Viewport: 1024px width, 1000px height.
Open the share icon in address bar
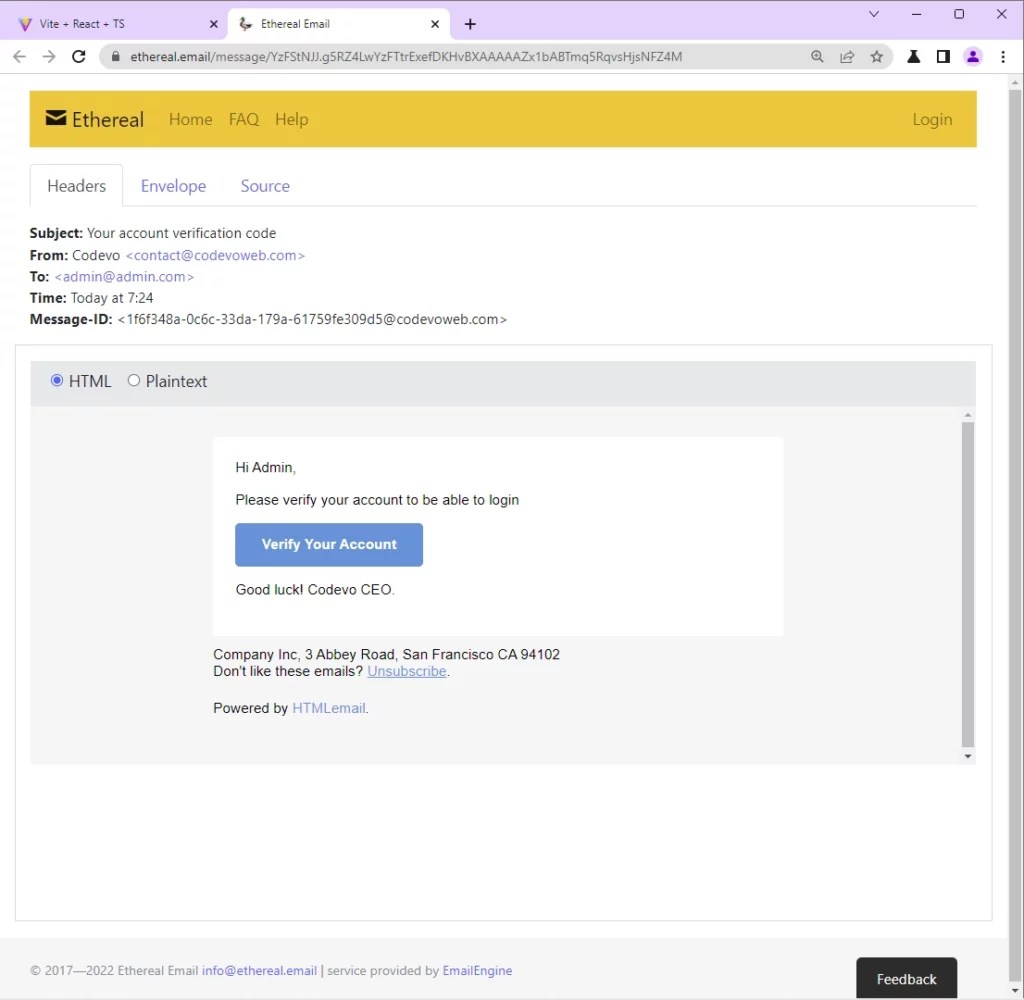click(847, 57)
